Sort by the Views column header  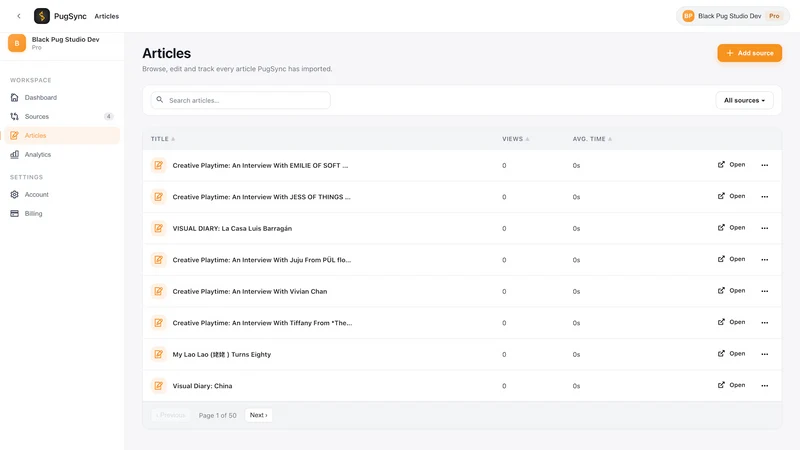(515, 139)
